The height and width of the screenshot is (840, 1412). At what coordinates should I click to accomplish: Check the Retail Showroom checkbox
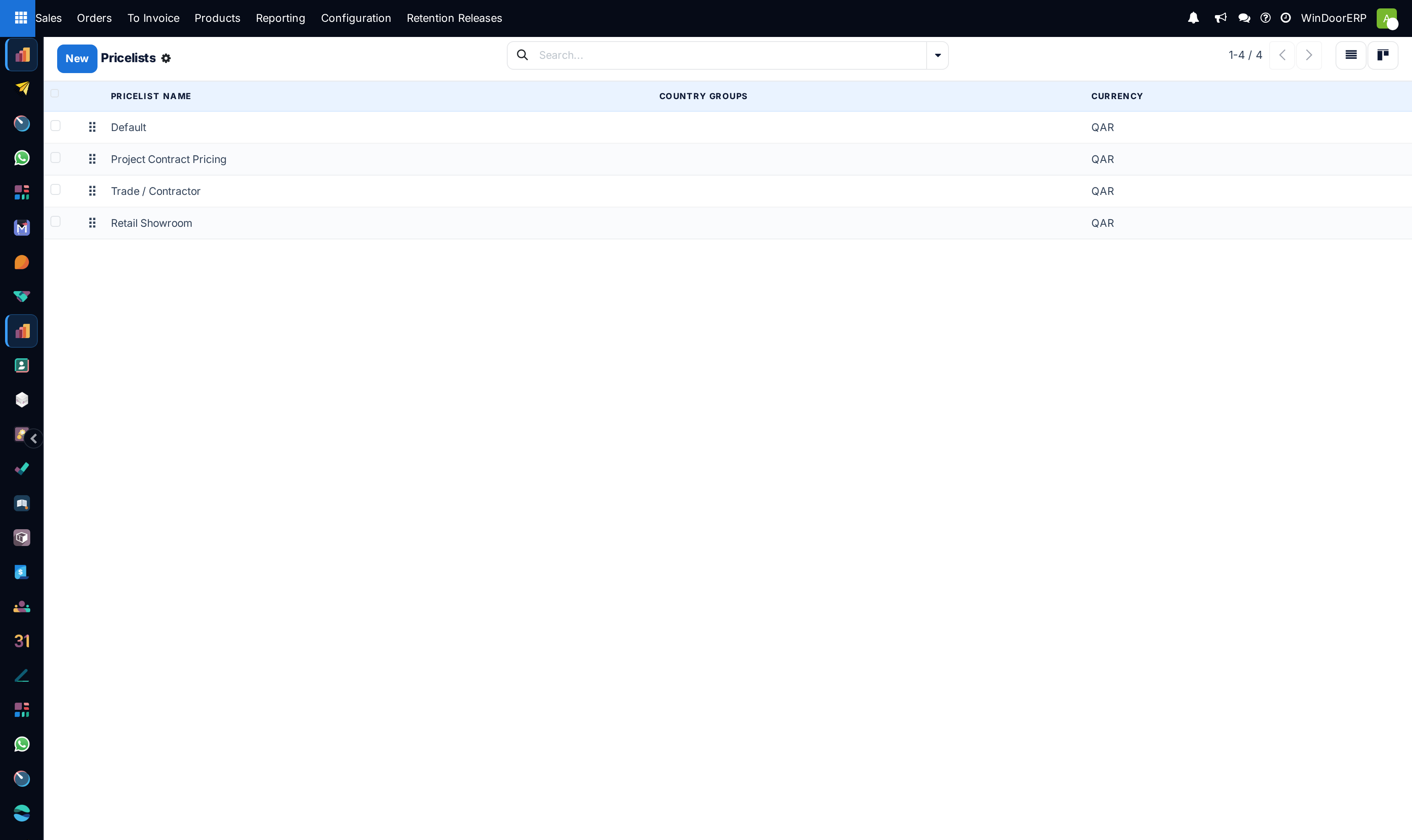pyautogui.click(x=55, y=221)
